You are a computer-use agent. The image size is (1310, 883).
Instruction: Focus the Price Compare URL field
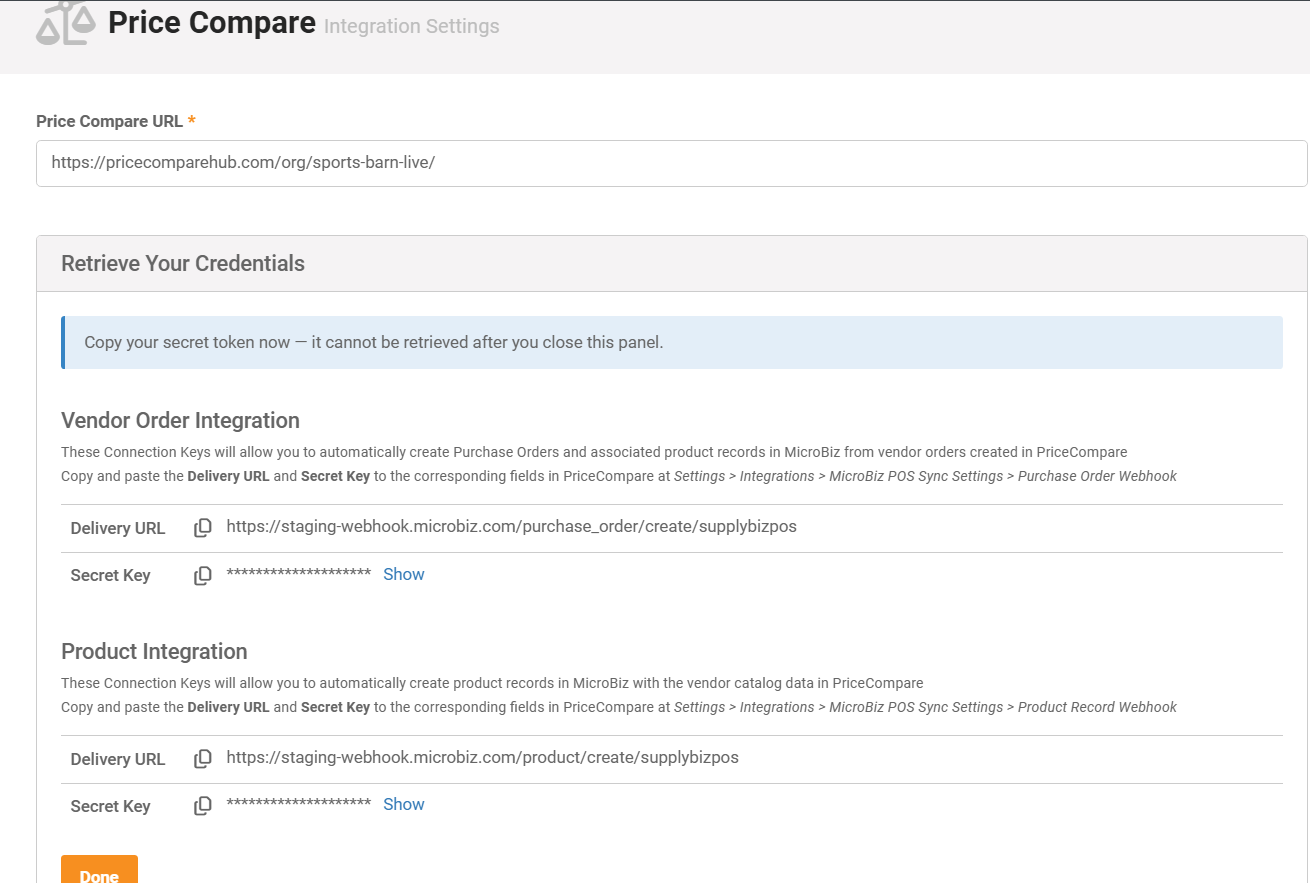tap(671, 163)
